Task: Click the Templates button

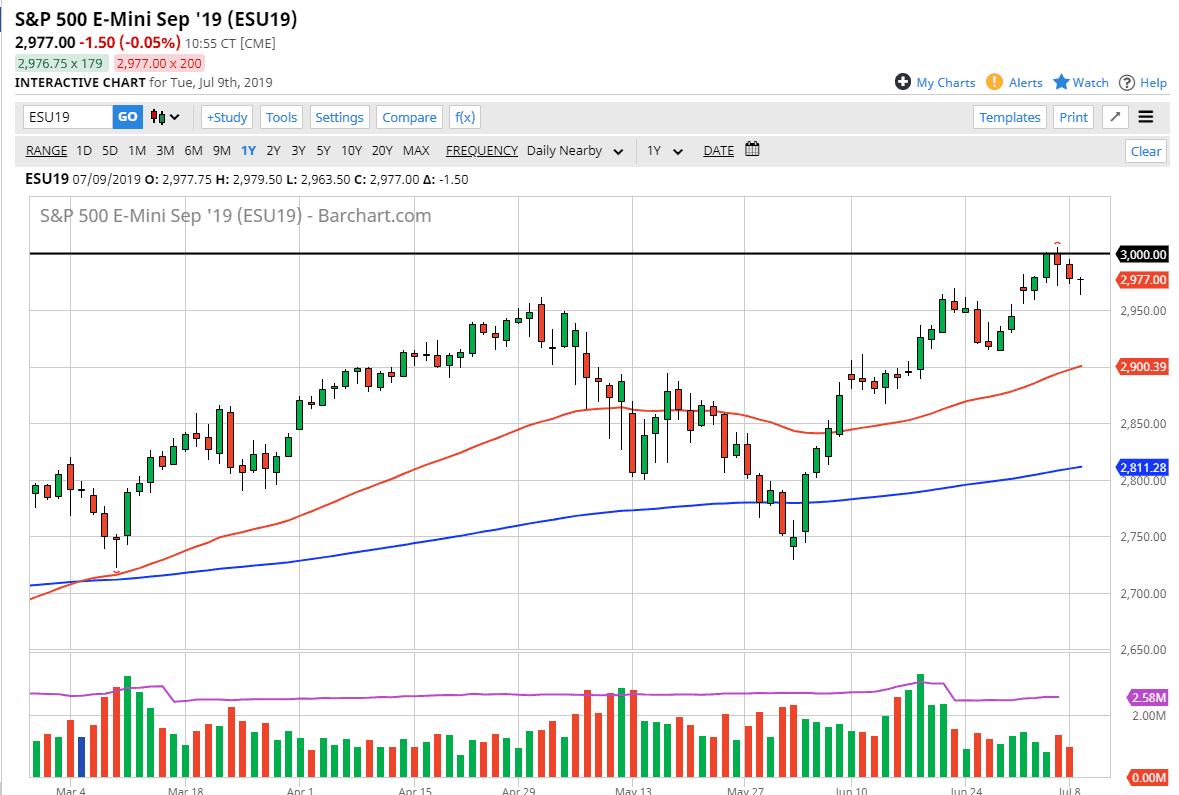Action: coord(1010,117)
